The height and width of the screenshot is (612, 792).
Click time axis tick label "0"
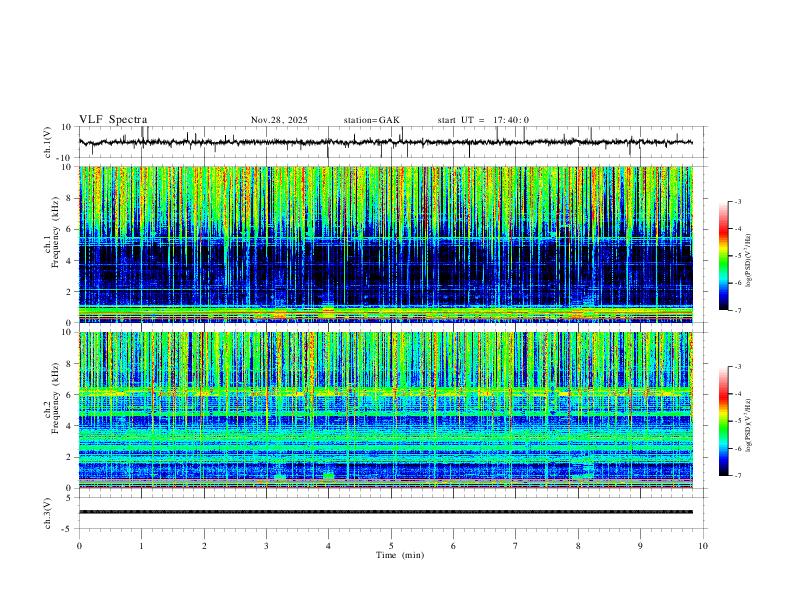(79, 546)
